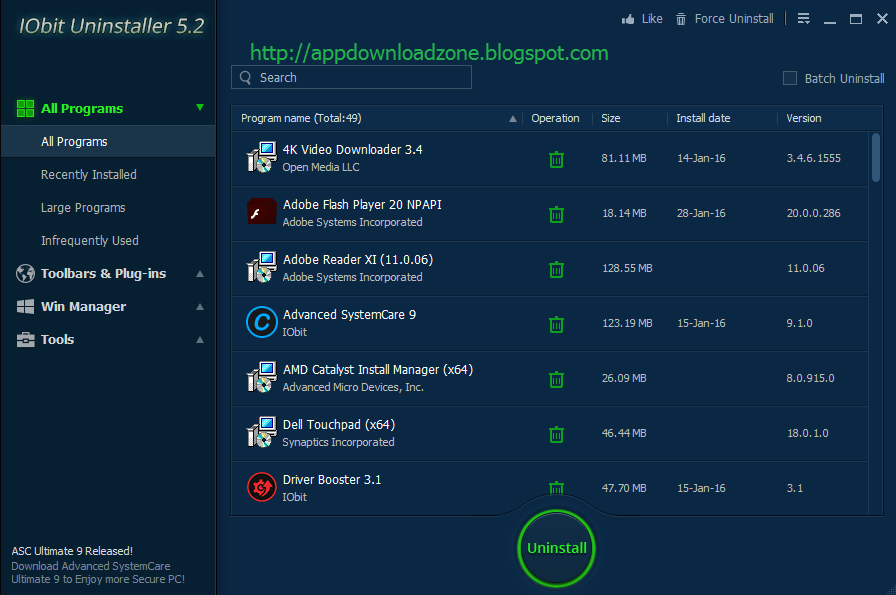Click the Force Uninstall trash icon
The height and width of the screenshot is (595, 896).
pyautogui.click(x=681, y=19)
